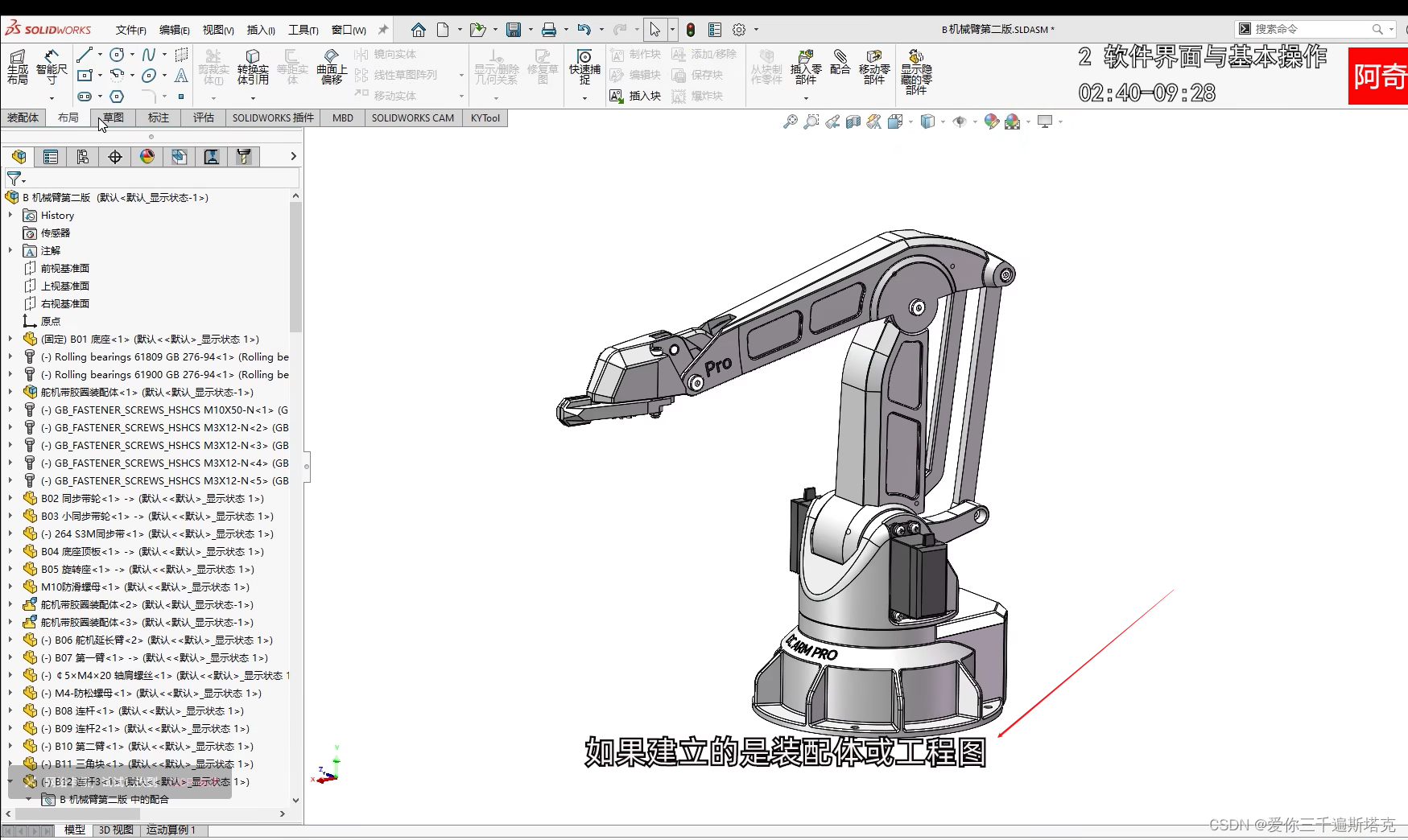Open ConfigurationManager tab icon

83,157
